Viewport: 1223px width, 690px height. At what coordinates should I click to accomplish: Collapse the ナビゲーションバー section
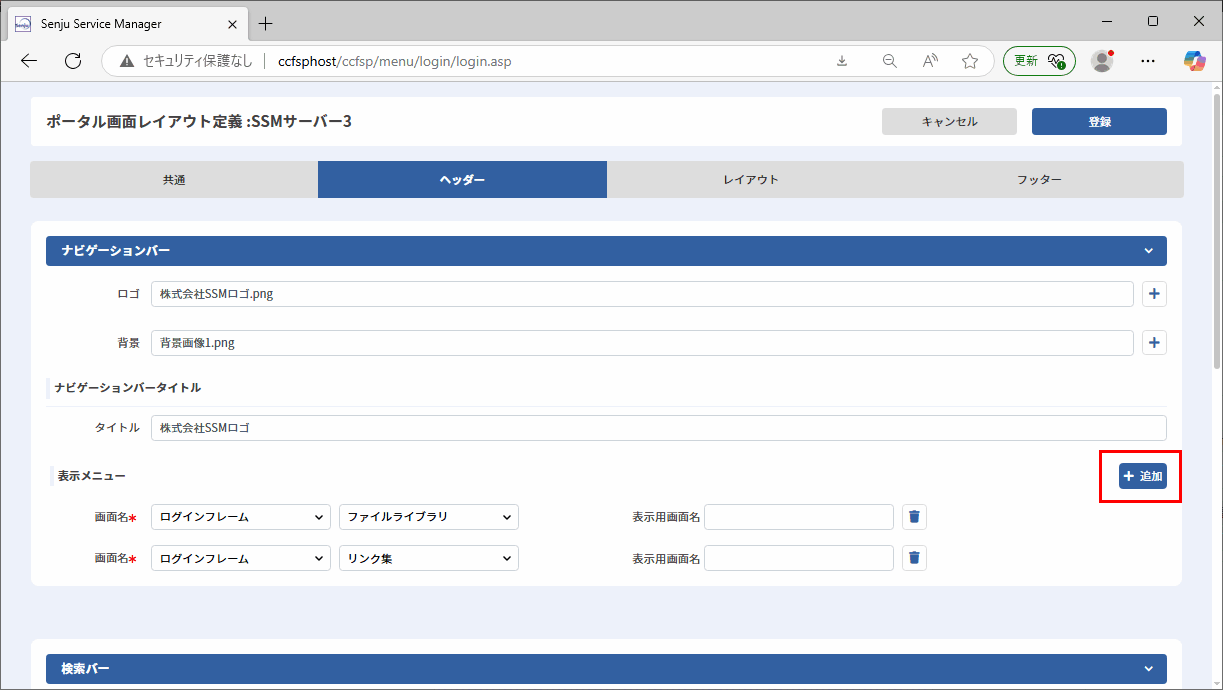click(x=1150, y=251)
